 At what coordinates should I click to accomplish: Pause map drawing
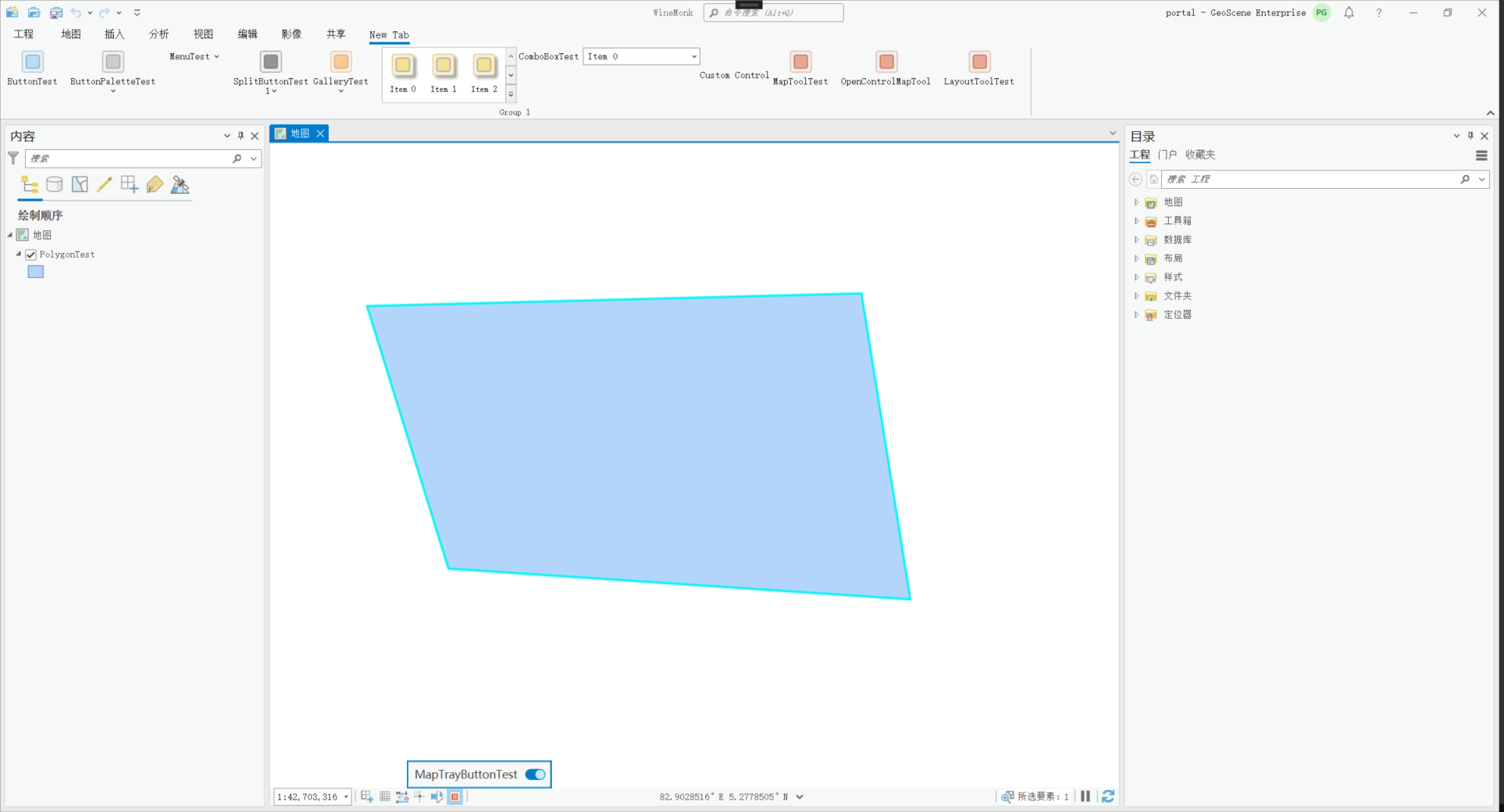(x=1085, y=796)
